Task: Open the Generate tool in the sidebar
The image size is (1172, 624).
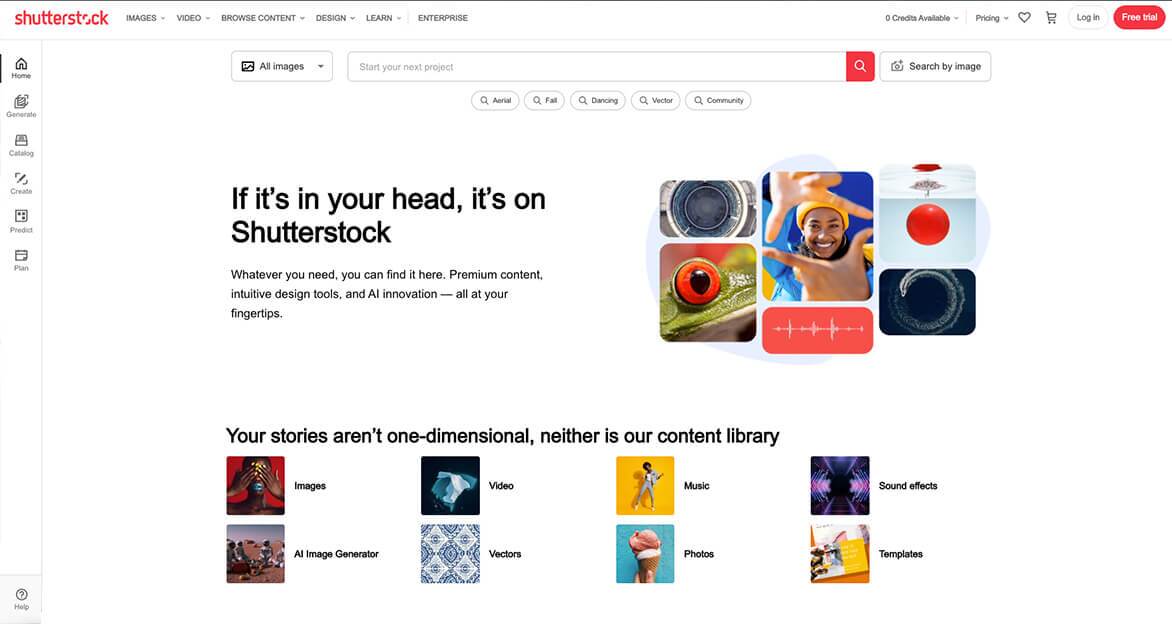Action: click(21, 106)
